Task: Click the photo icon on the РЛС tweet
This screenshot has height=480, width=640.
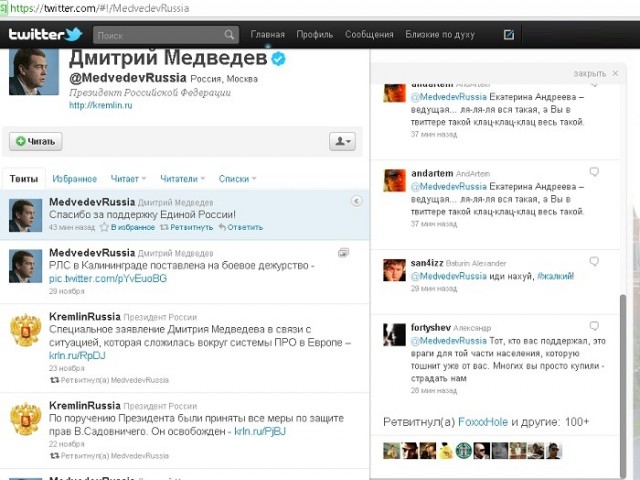Action: 343,253
